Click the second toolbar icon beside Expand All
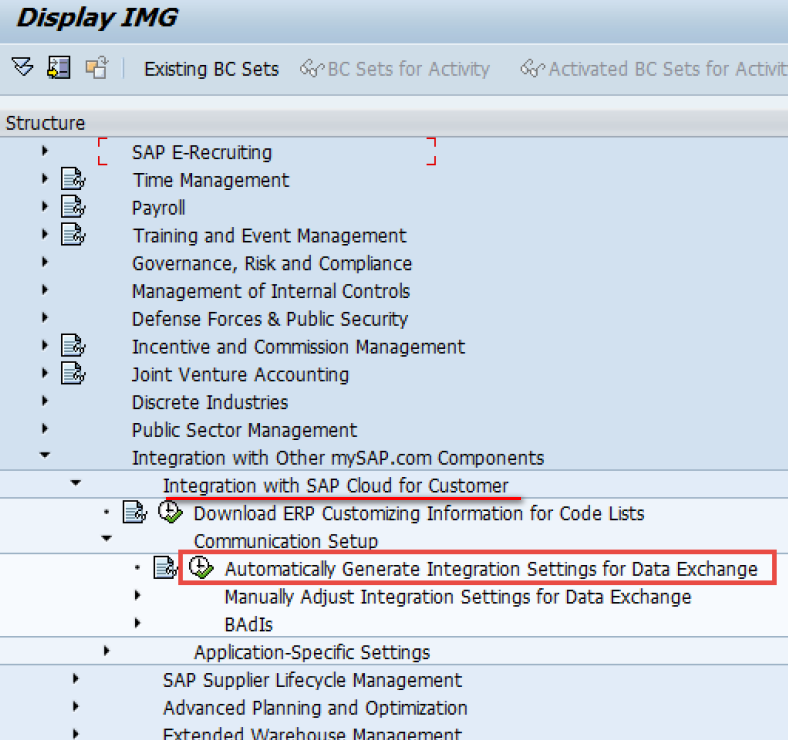The width and height of the screenshot is (788, 740). (x=59, y=68)
